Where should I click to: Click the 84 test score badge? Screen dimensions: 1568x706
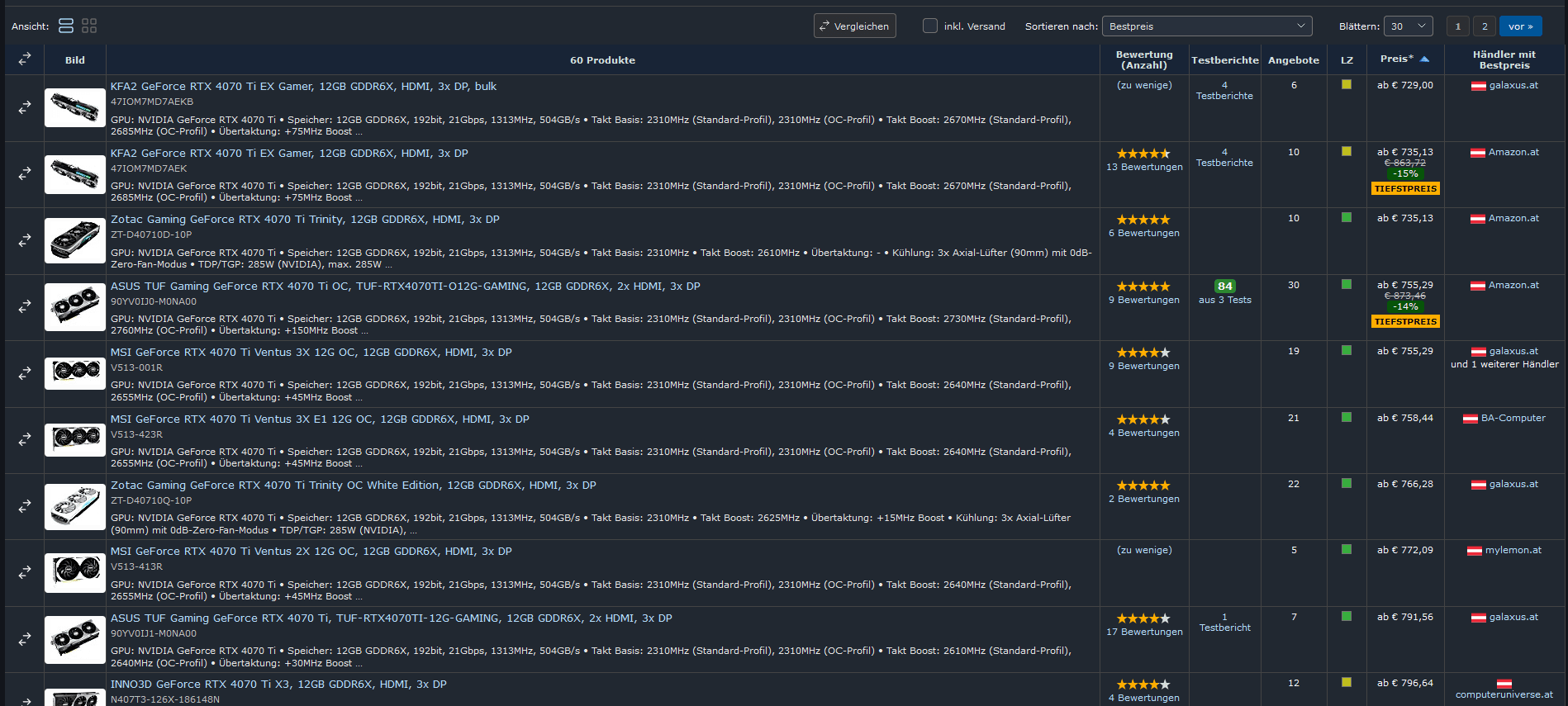(x=1225, y=287)
